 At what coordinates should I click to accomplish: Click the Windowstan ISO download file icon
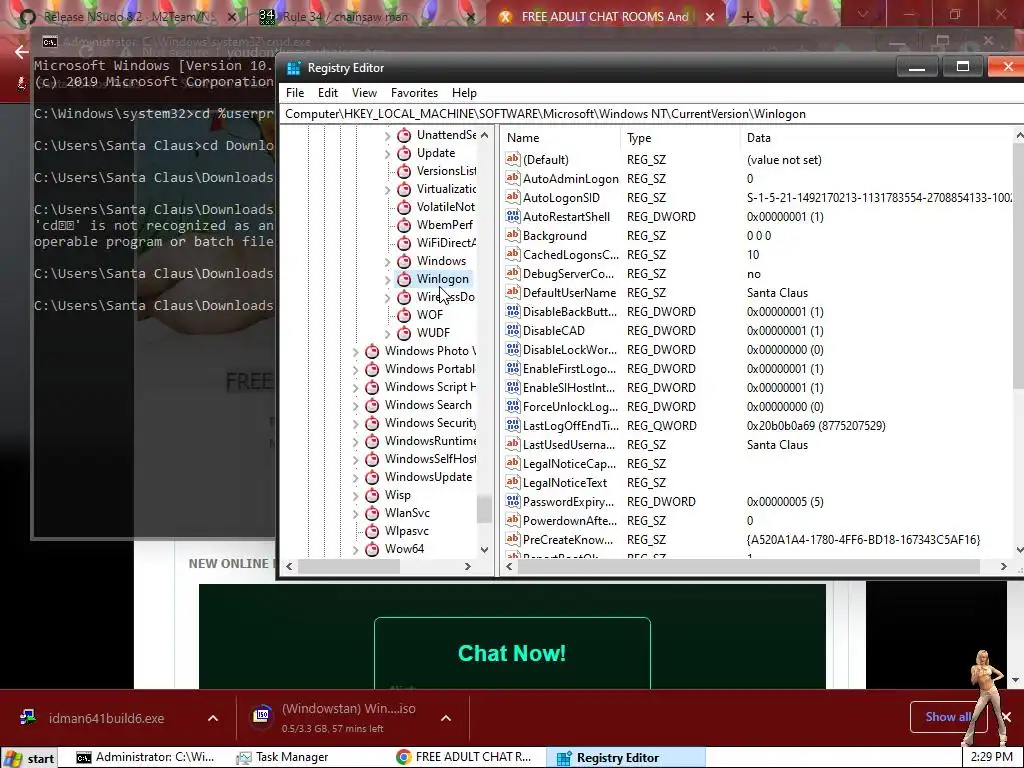click(x=262, y=715)
